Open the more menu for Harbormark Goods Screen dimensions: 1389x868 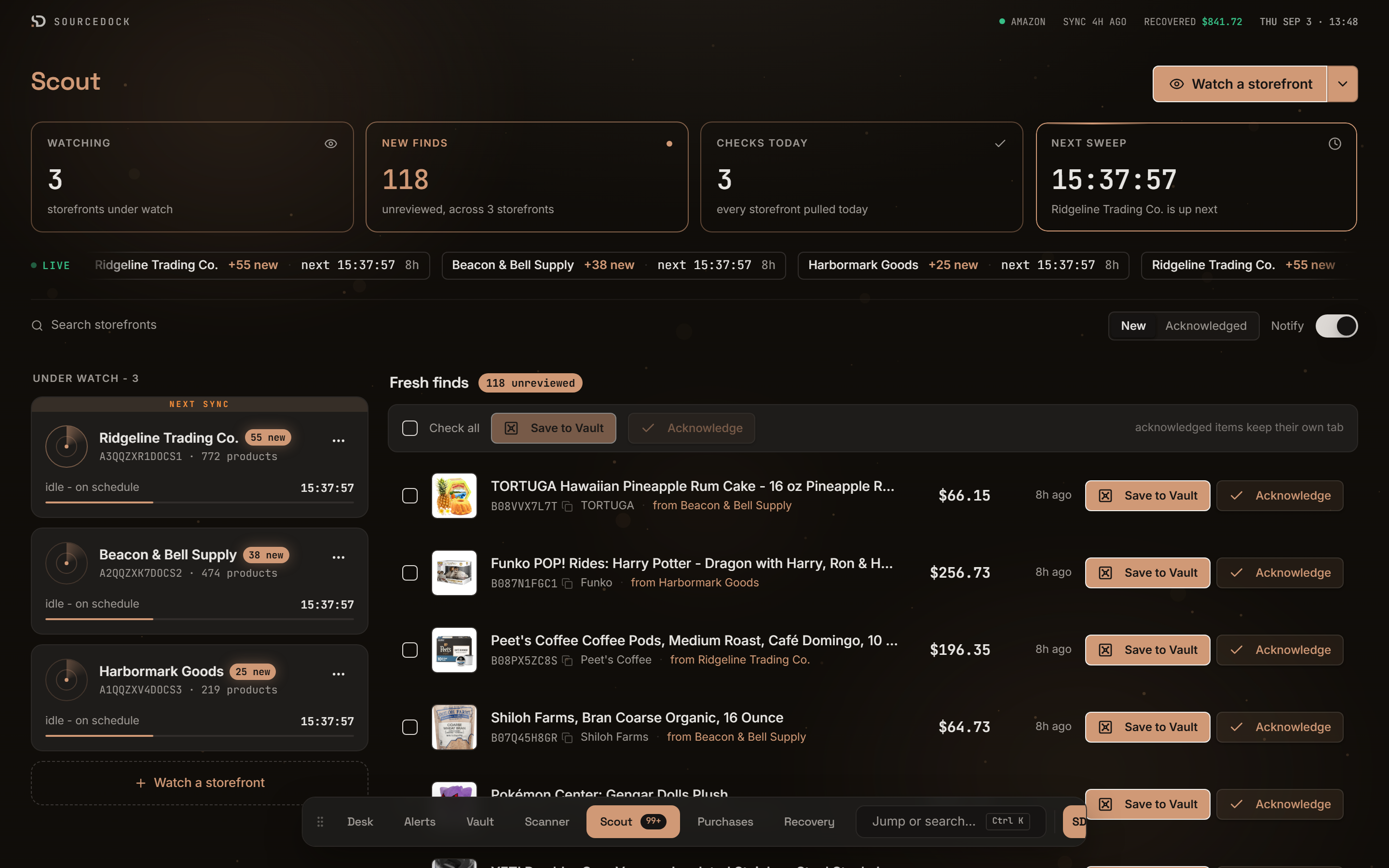pos(339,673)
